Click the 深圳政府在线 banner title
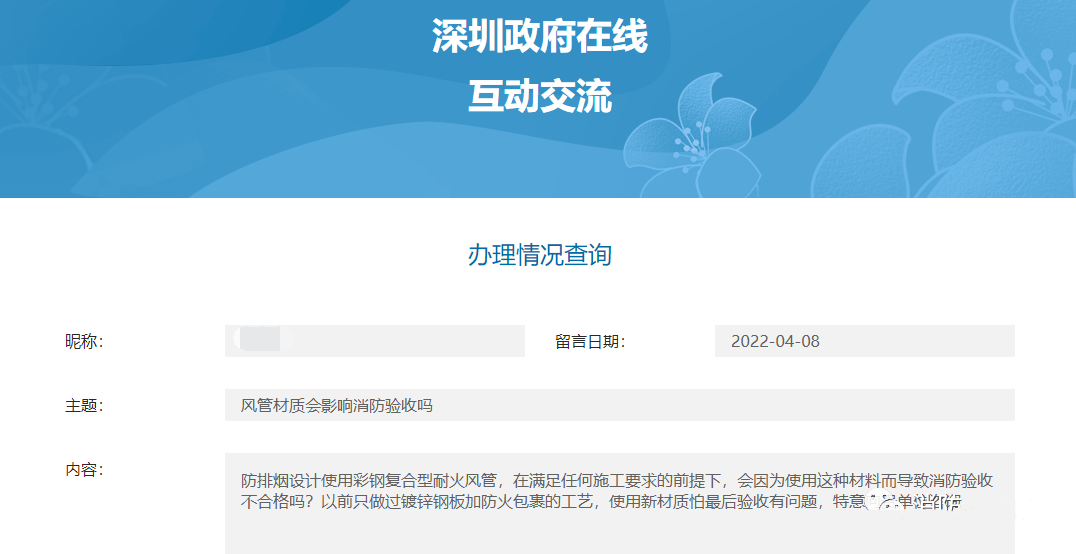The height and width of the screenshot is (554, 1076). [539, 38]
